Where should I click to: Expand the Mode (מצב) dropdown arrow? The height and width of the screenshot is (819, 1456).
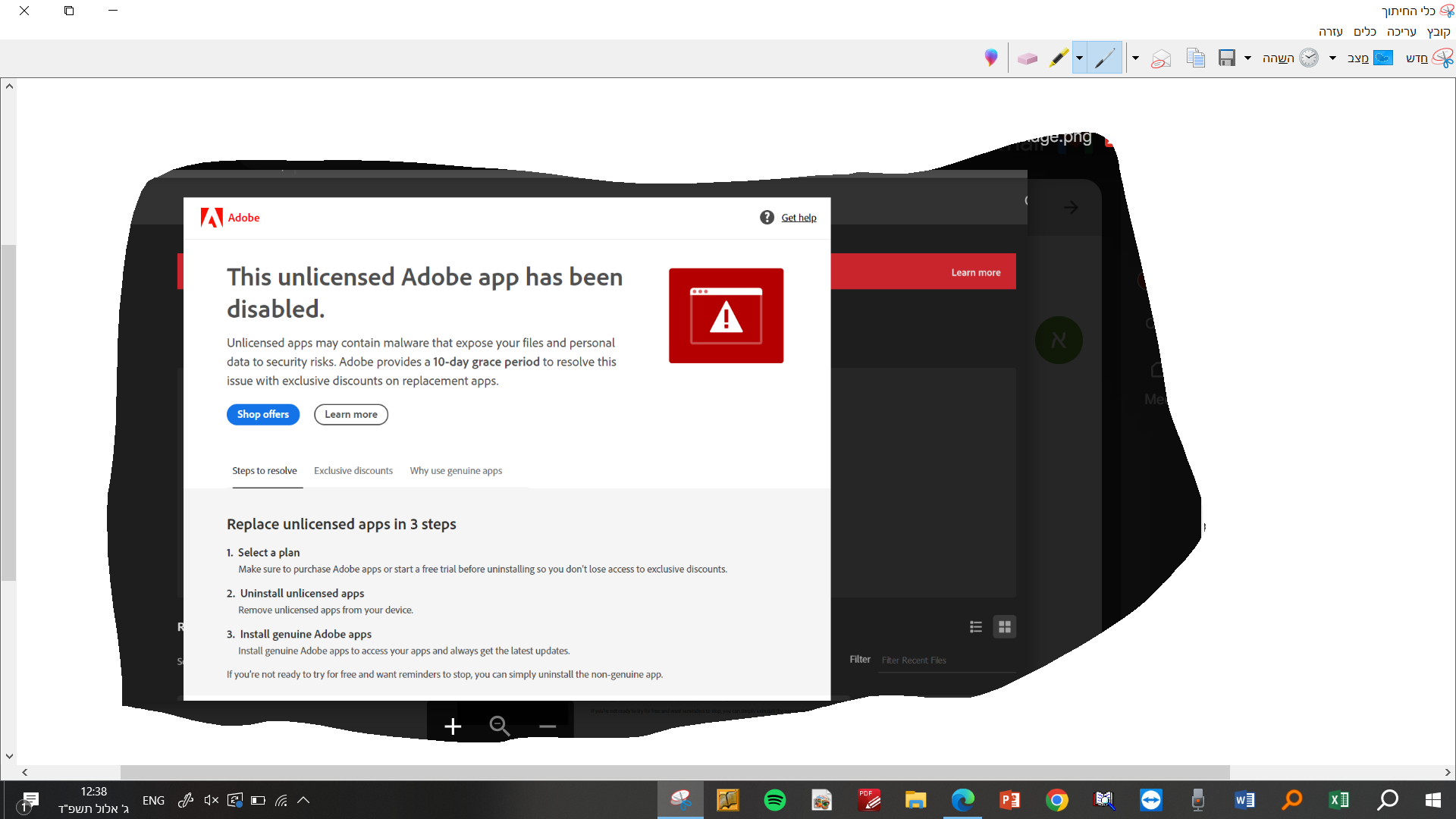1332,58
